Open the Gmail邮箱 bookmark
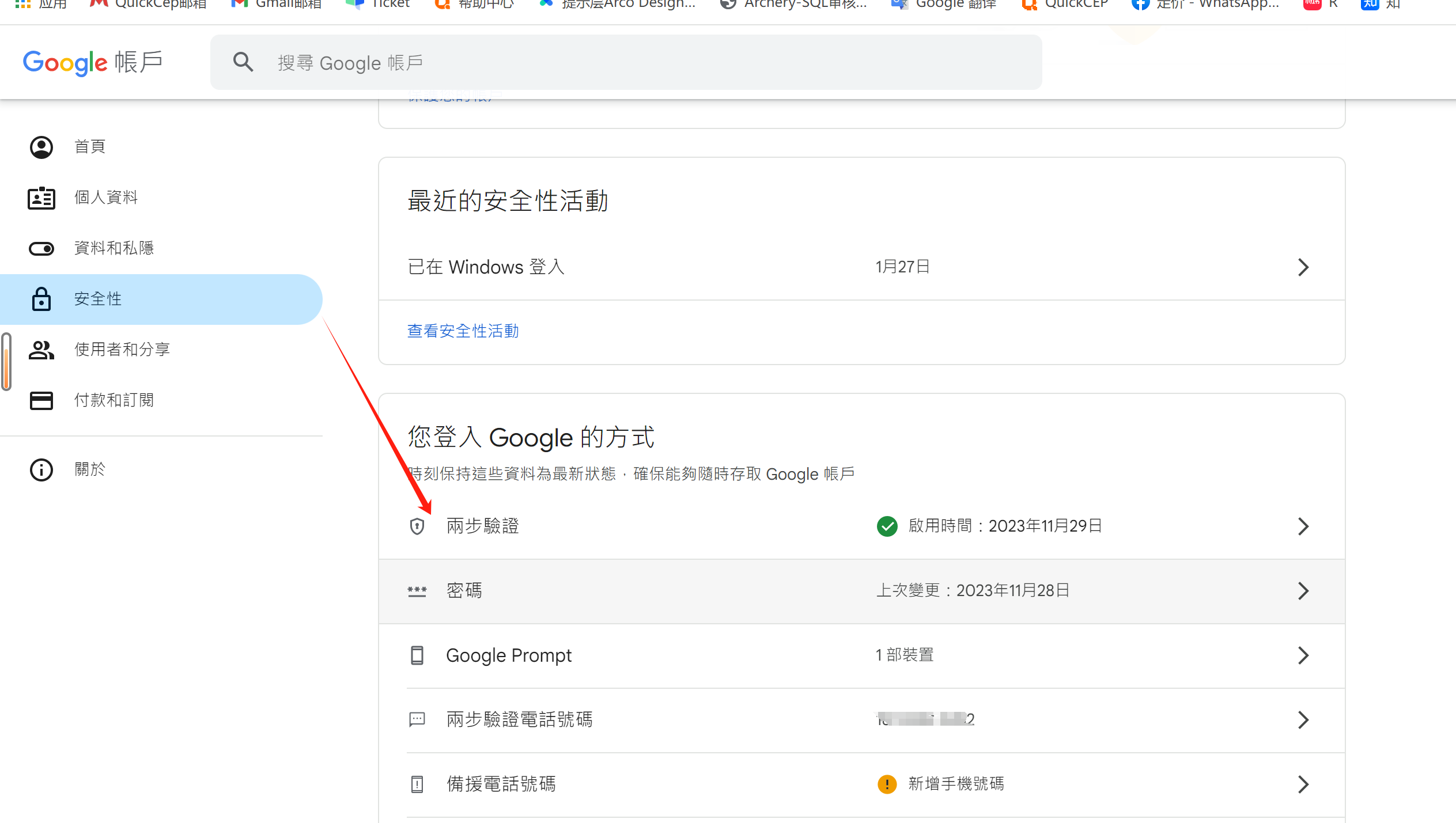Image resolution: width=1456 pixels, height=823 pixels. click(x=277, y=5)
